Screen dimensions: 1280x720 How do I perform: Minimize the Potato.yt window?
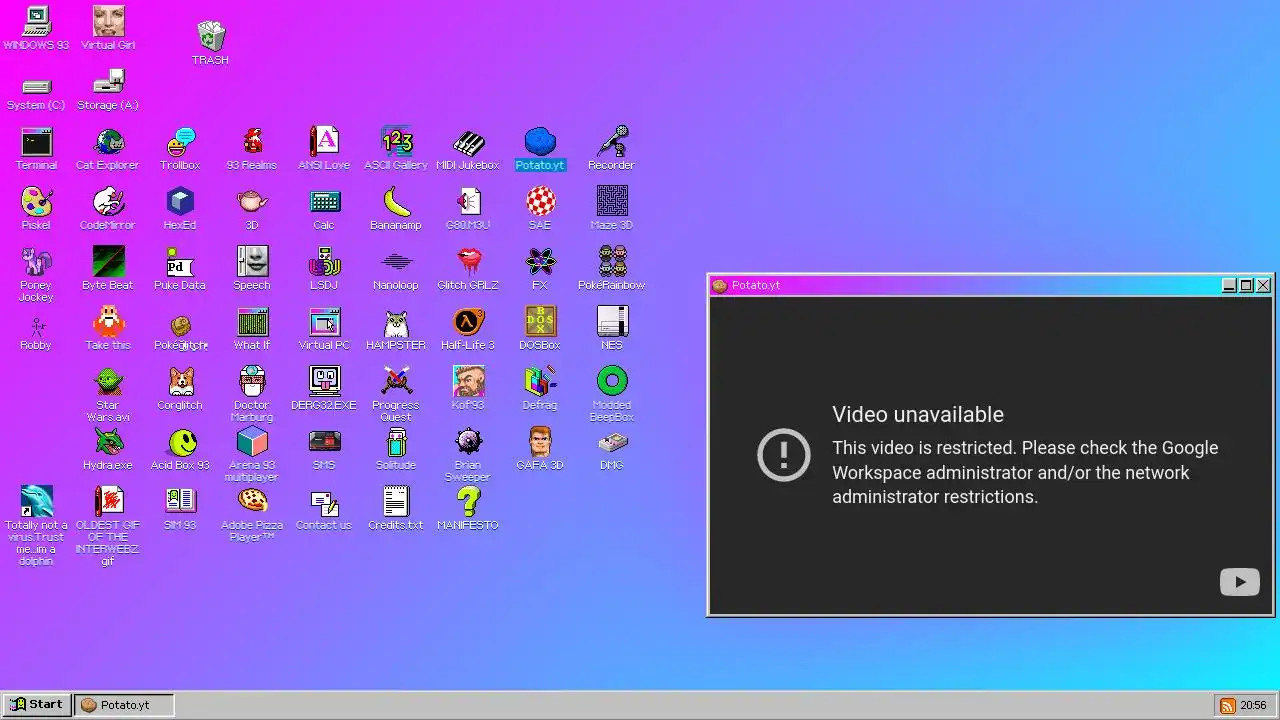point(1229,285)
